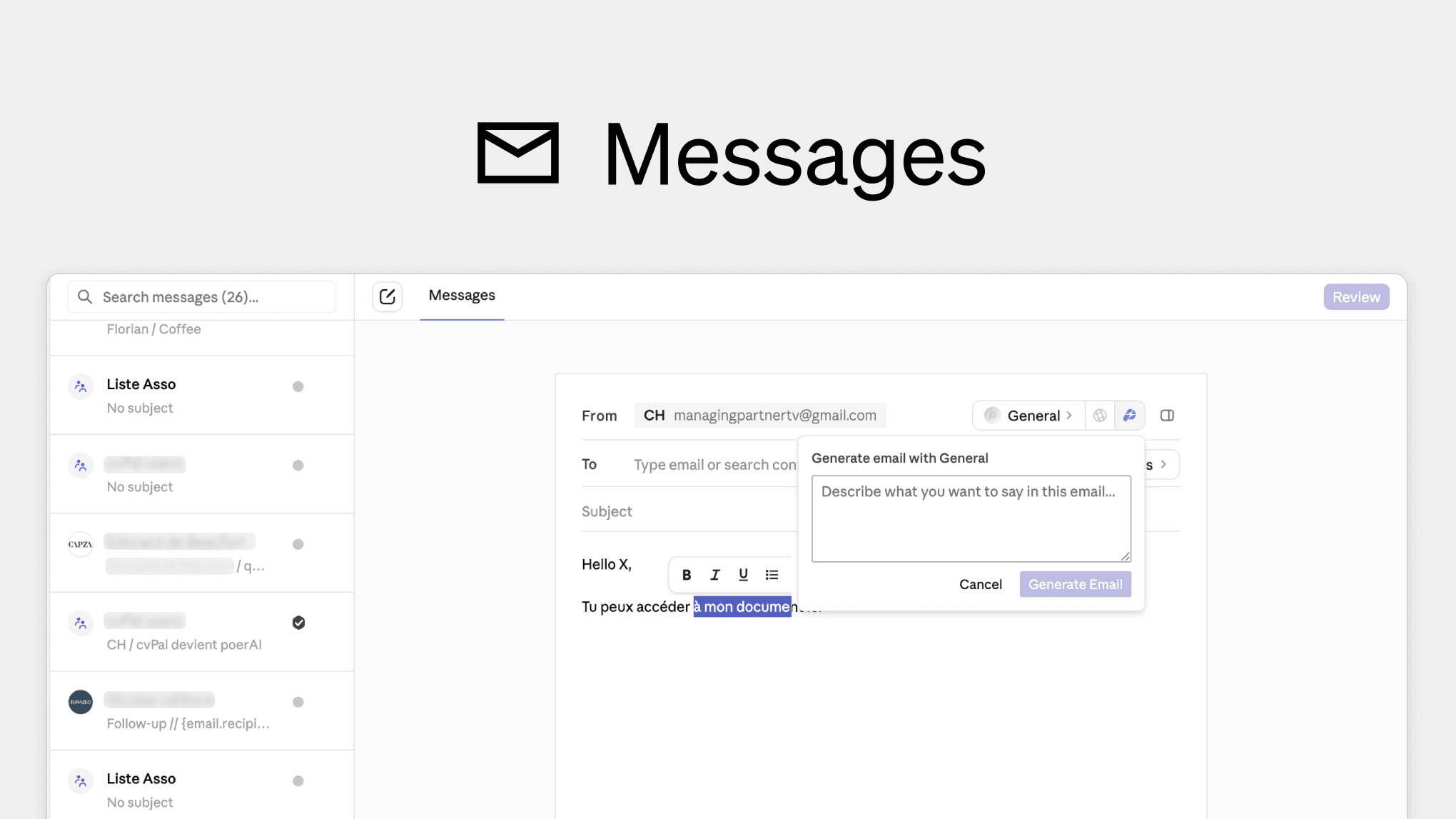Toggle the status dot on the EURAZEO follow-up message
The width and height of the screenshot is (1456, 819).
(x=298, y=702)
